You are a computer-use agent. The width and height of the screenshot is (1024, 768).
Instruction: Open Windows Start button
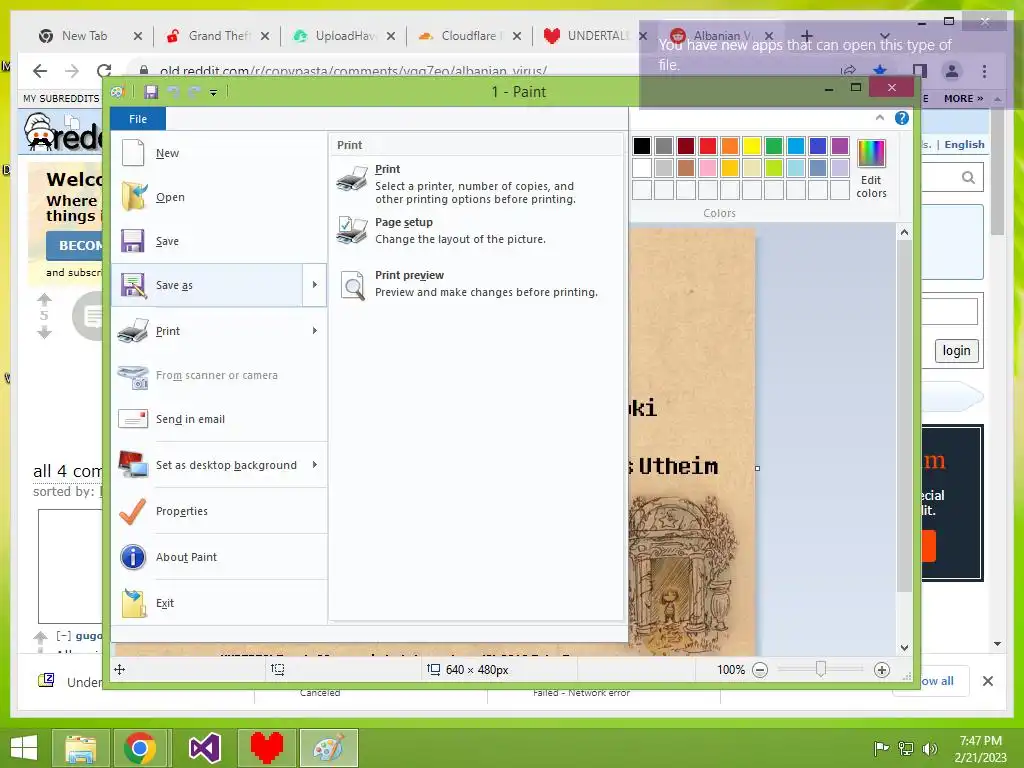click(24, 748)
